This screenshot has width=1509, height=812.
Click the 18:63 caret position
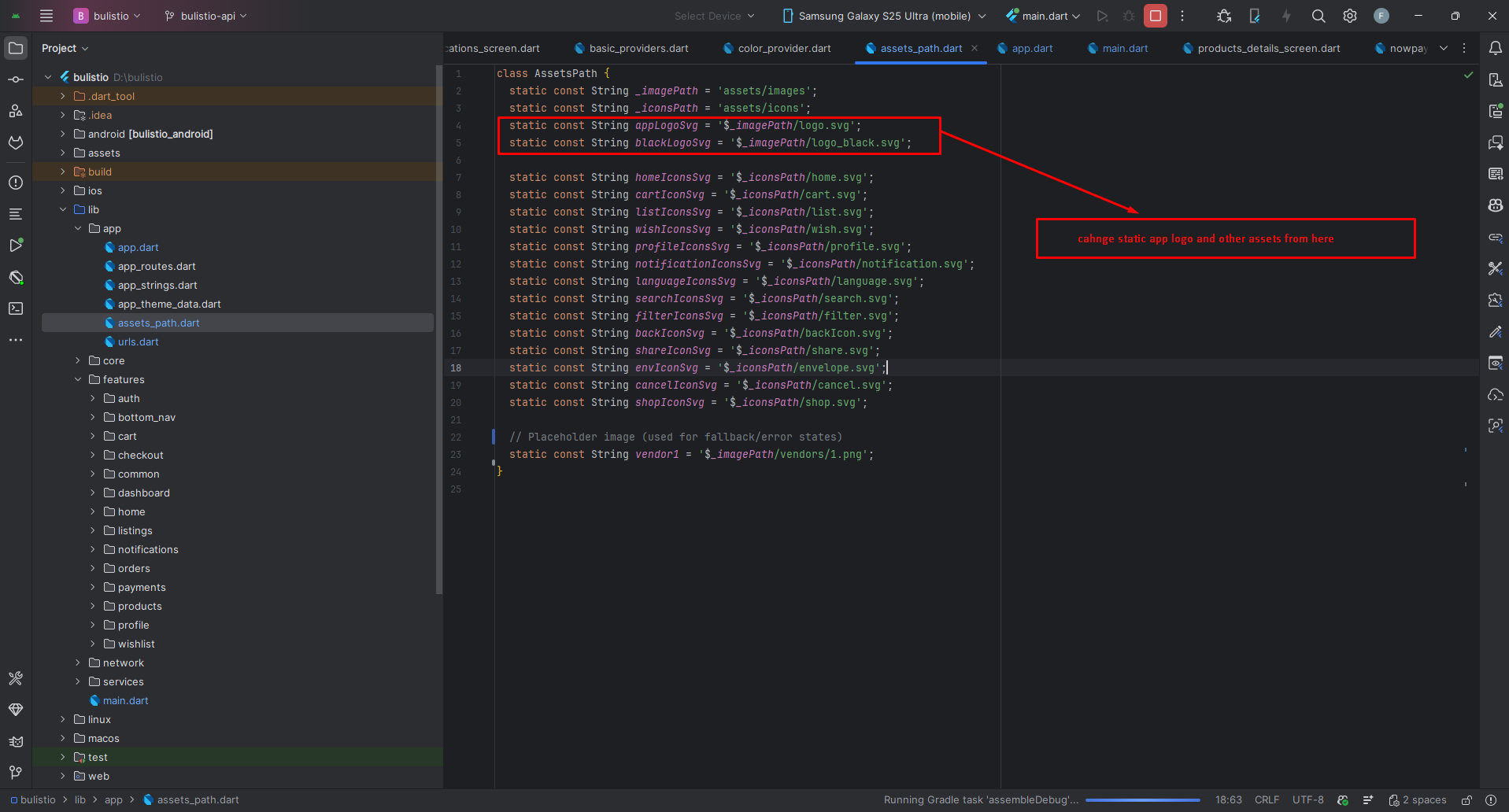[x=1228, y=800]
